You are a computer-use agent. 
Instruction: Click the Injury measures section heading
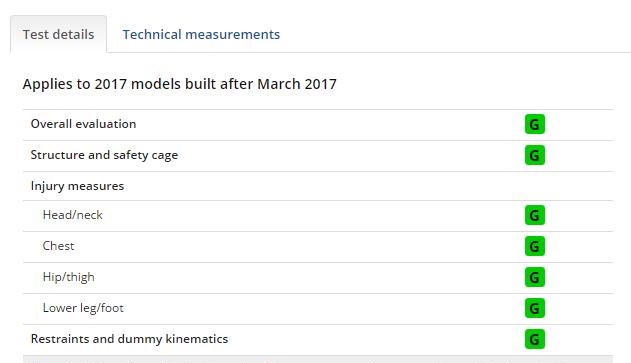click(x=77, y=186)
